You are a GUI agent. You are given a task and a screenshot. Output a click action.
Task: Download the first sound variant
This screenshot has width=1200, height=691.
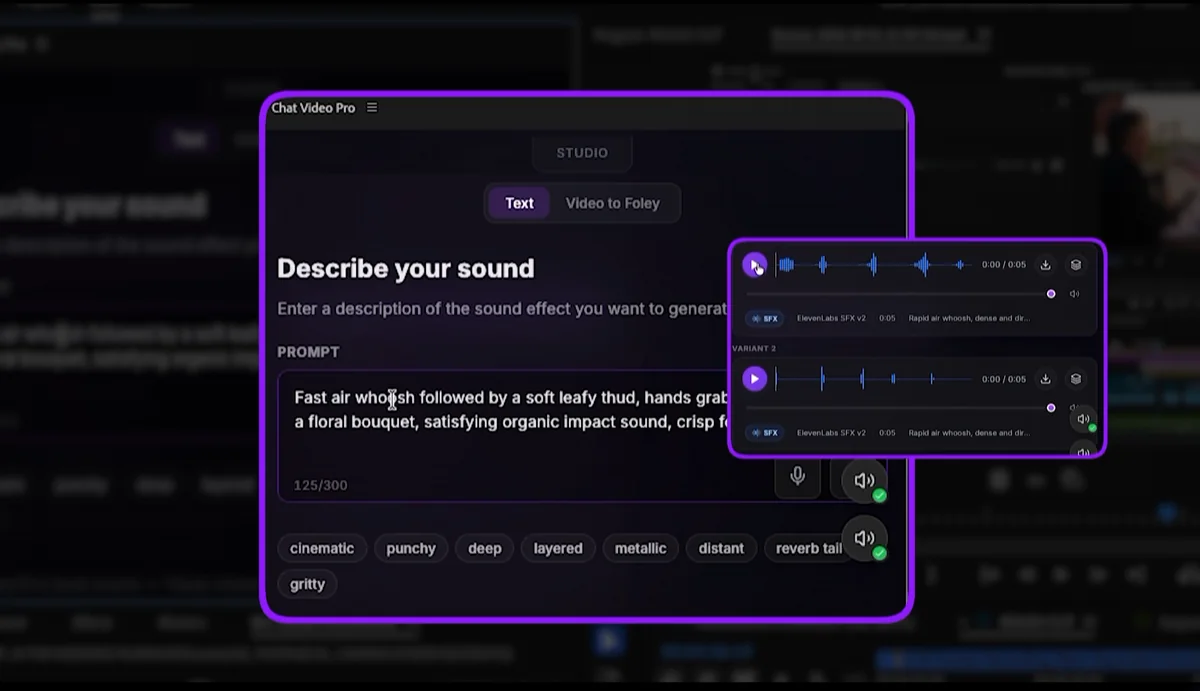[x=1045, y=265]
